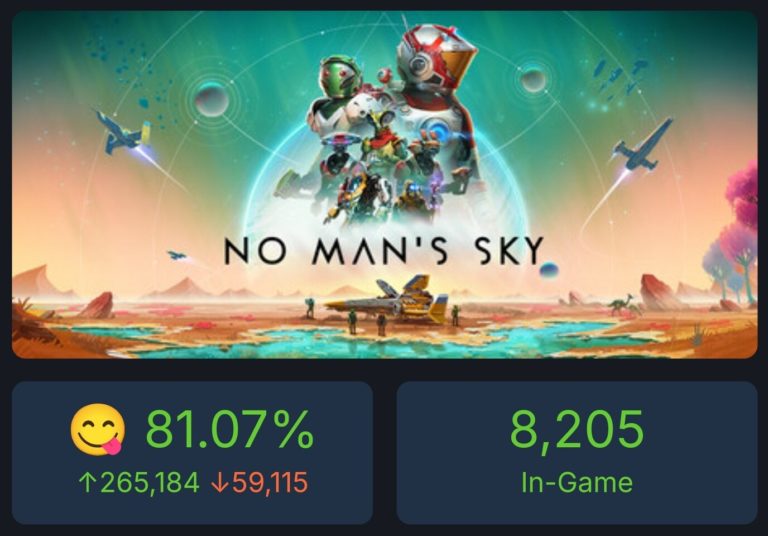Click the yummy face emoji icon

98,430
